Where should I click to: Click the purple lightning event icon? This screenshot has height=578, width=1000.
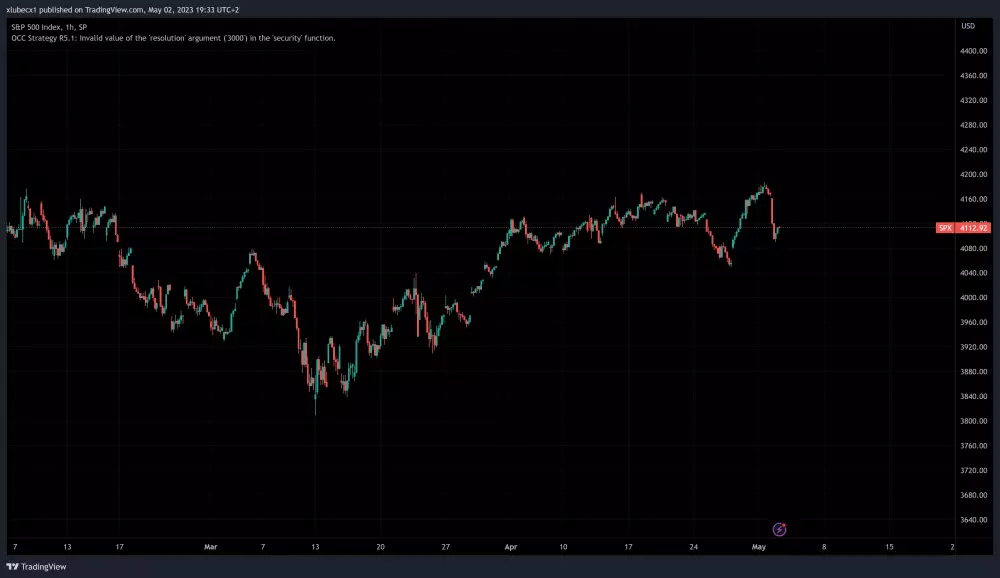click(780, 529)
